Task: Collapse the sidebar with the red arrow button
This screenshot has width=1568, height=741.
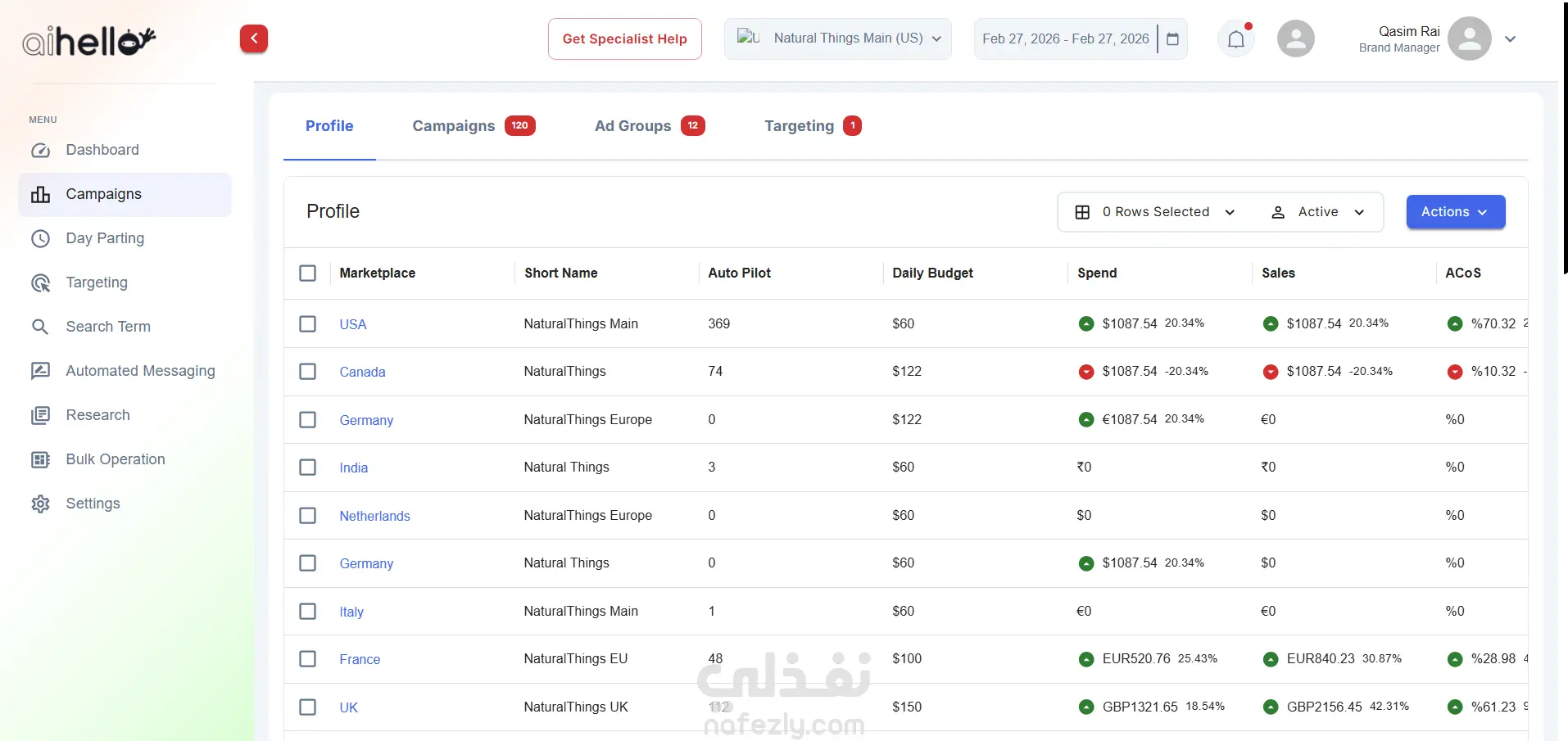Action: 254,38
